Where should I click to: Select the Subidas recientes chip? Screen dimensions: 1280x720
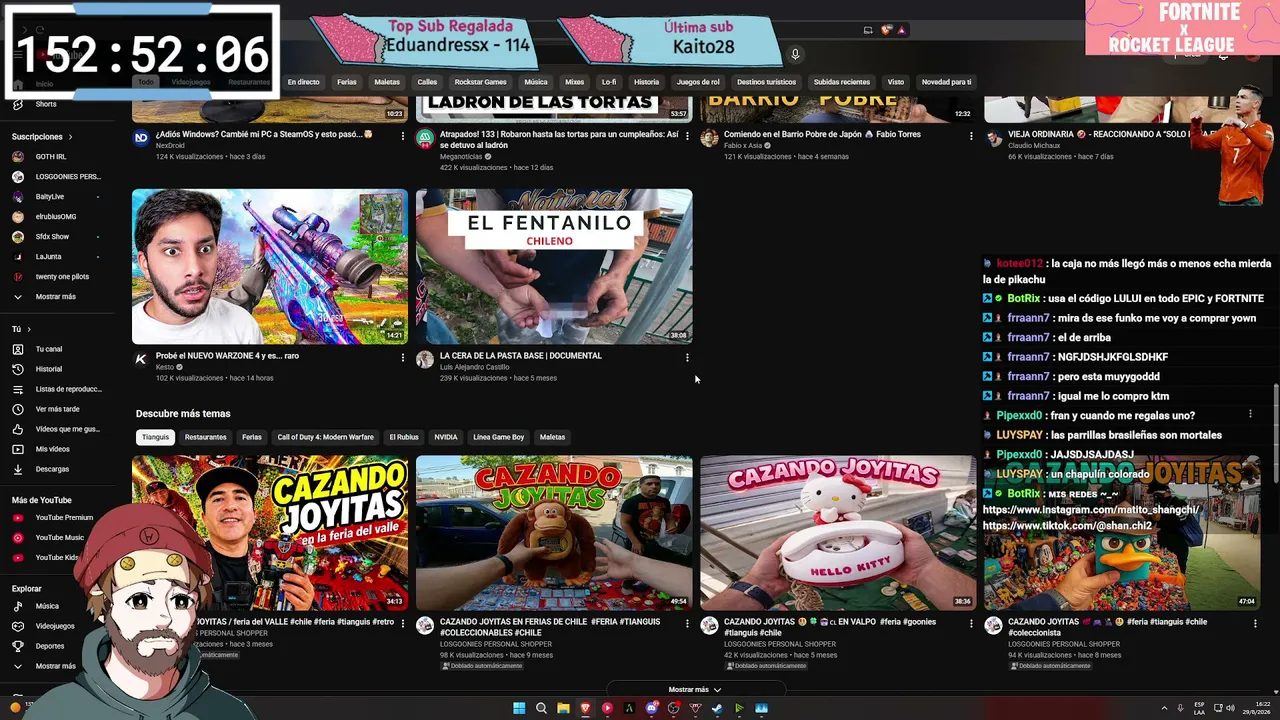(840, 82)
